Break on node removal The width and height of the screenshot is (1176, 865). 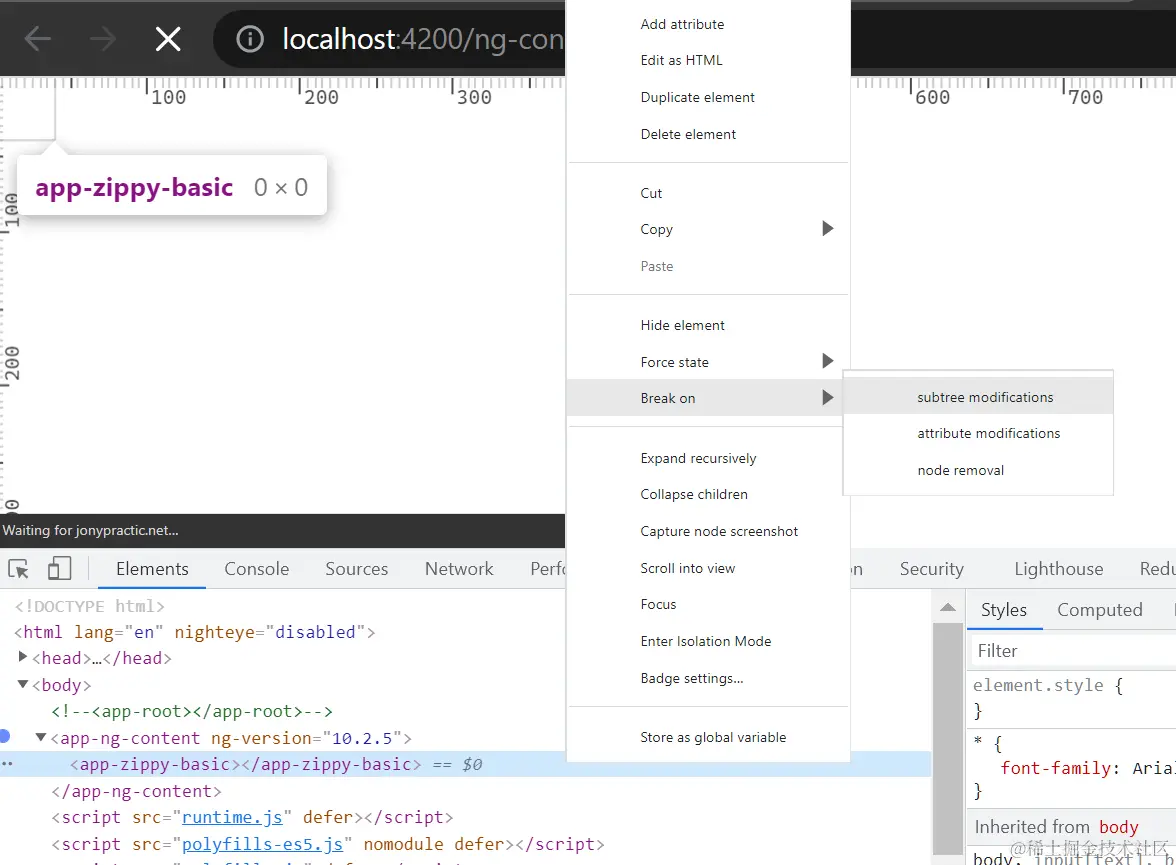[960, 470]
